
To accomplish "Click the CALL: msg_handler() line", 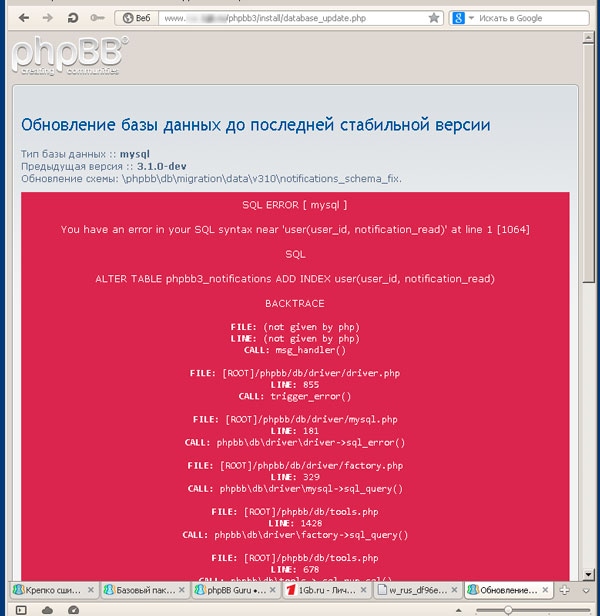I will [295, 350].
